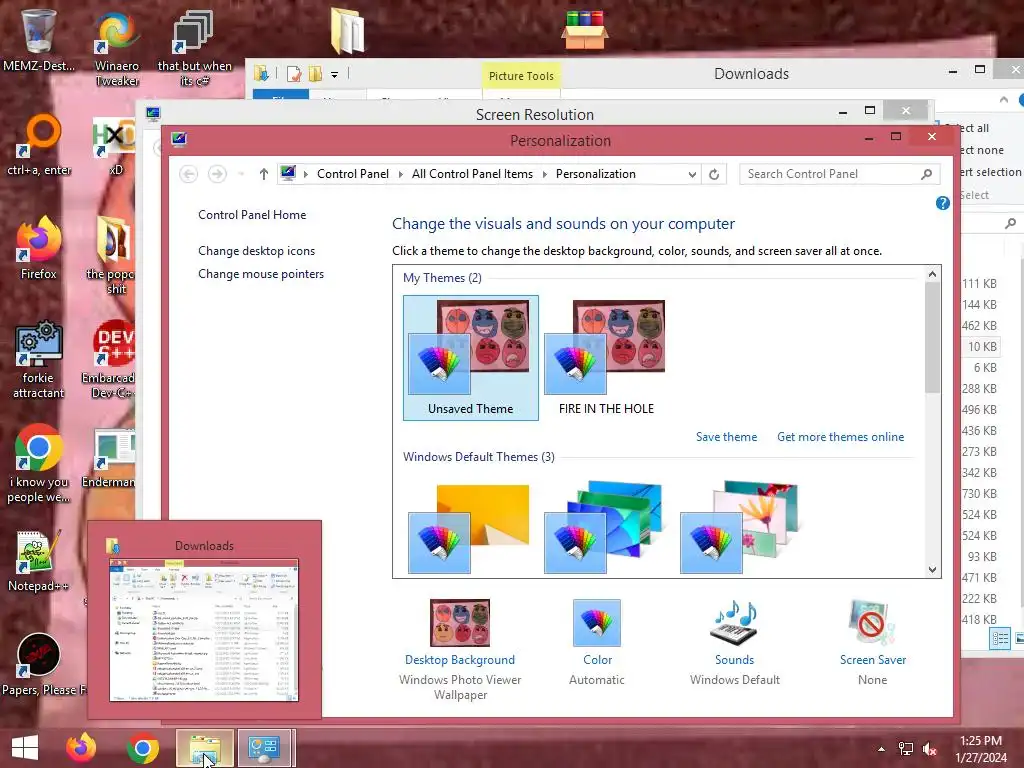Click the muted volume tray icon

(929, 749)
